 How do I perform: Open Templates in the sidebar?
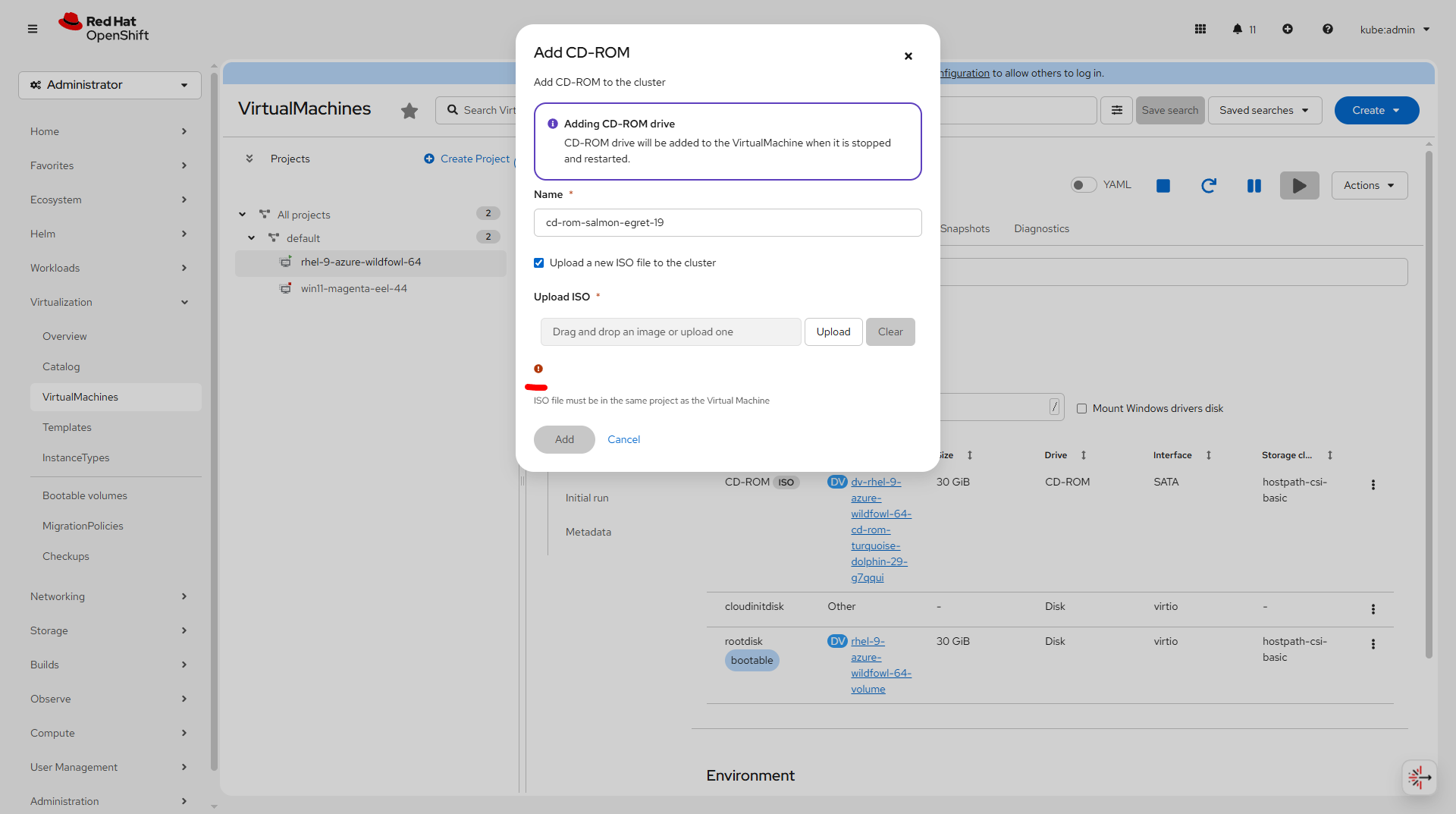(67, 428)
